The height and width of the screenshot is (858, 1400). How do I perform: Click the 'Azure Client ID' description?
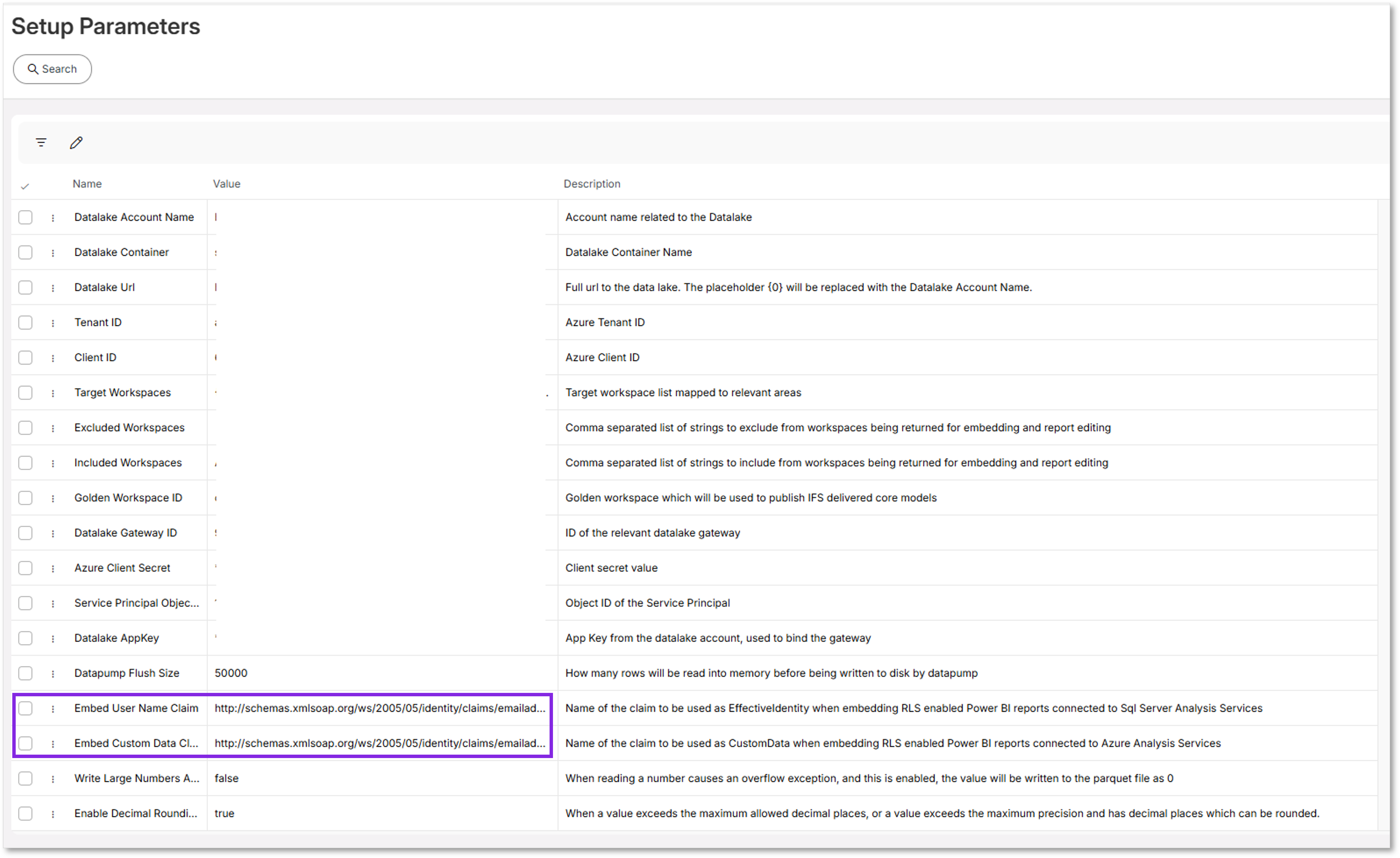pos(602,358)
